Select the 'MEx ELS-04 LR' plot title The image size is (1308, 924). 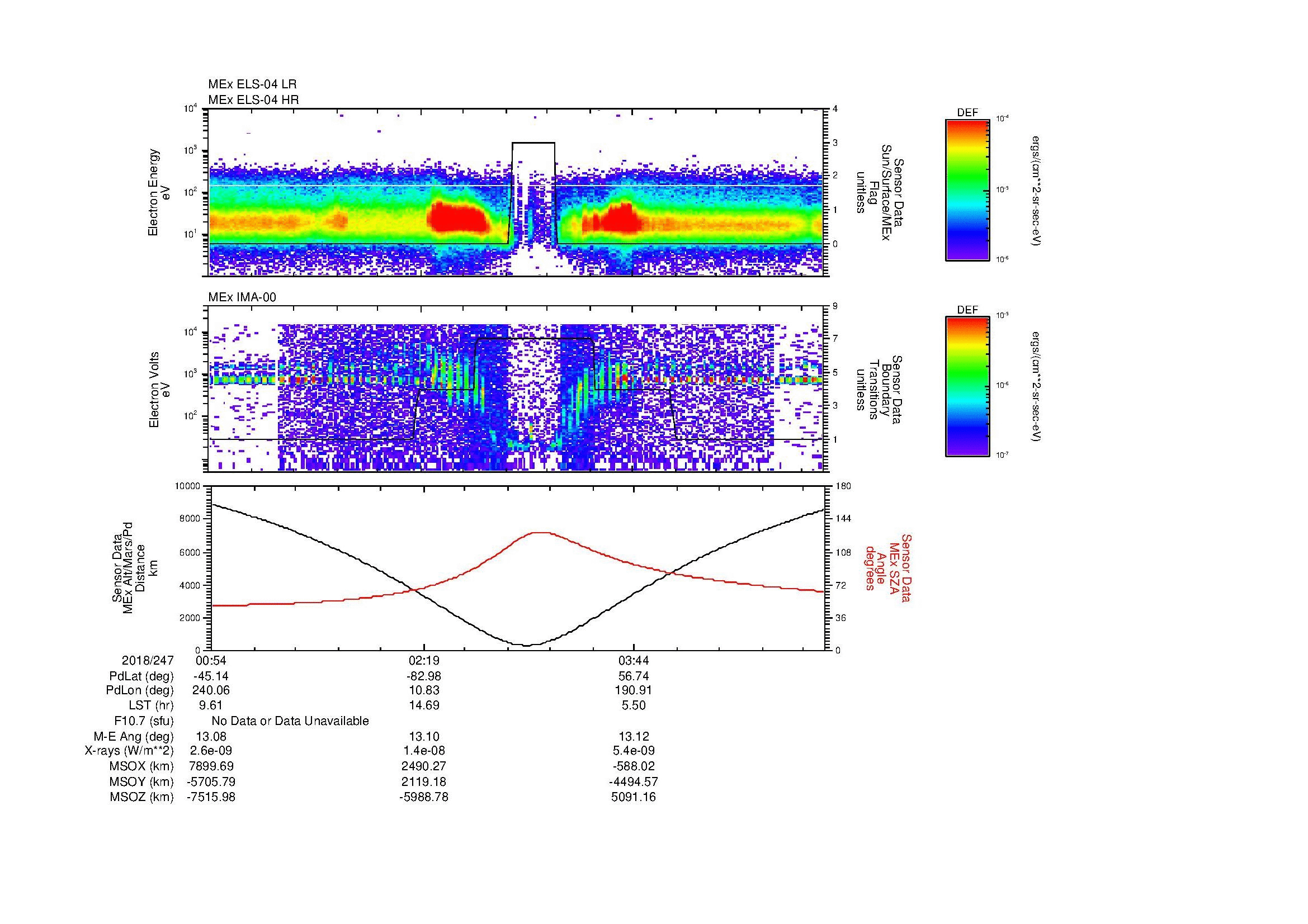pos(252,84)
